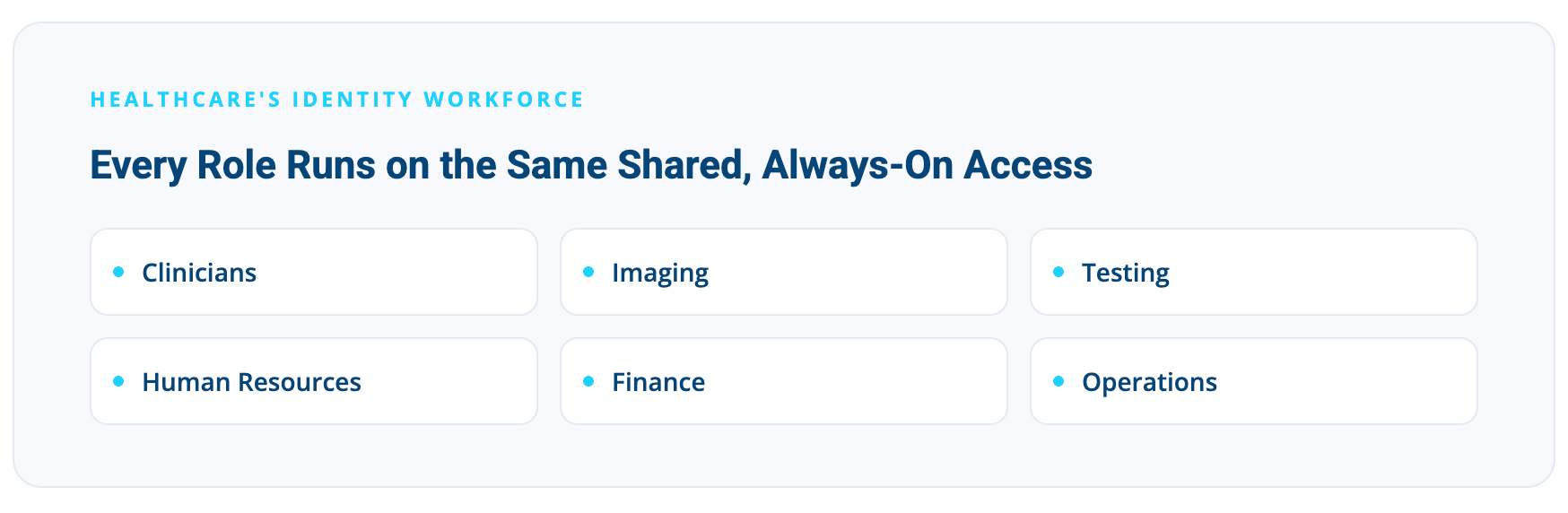
Task: Click the bullet dot beside Finance
Action: (588, 381)
